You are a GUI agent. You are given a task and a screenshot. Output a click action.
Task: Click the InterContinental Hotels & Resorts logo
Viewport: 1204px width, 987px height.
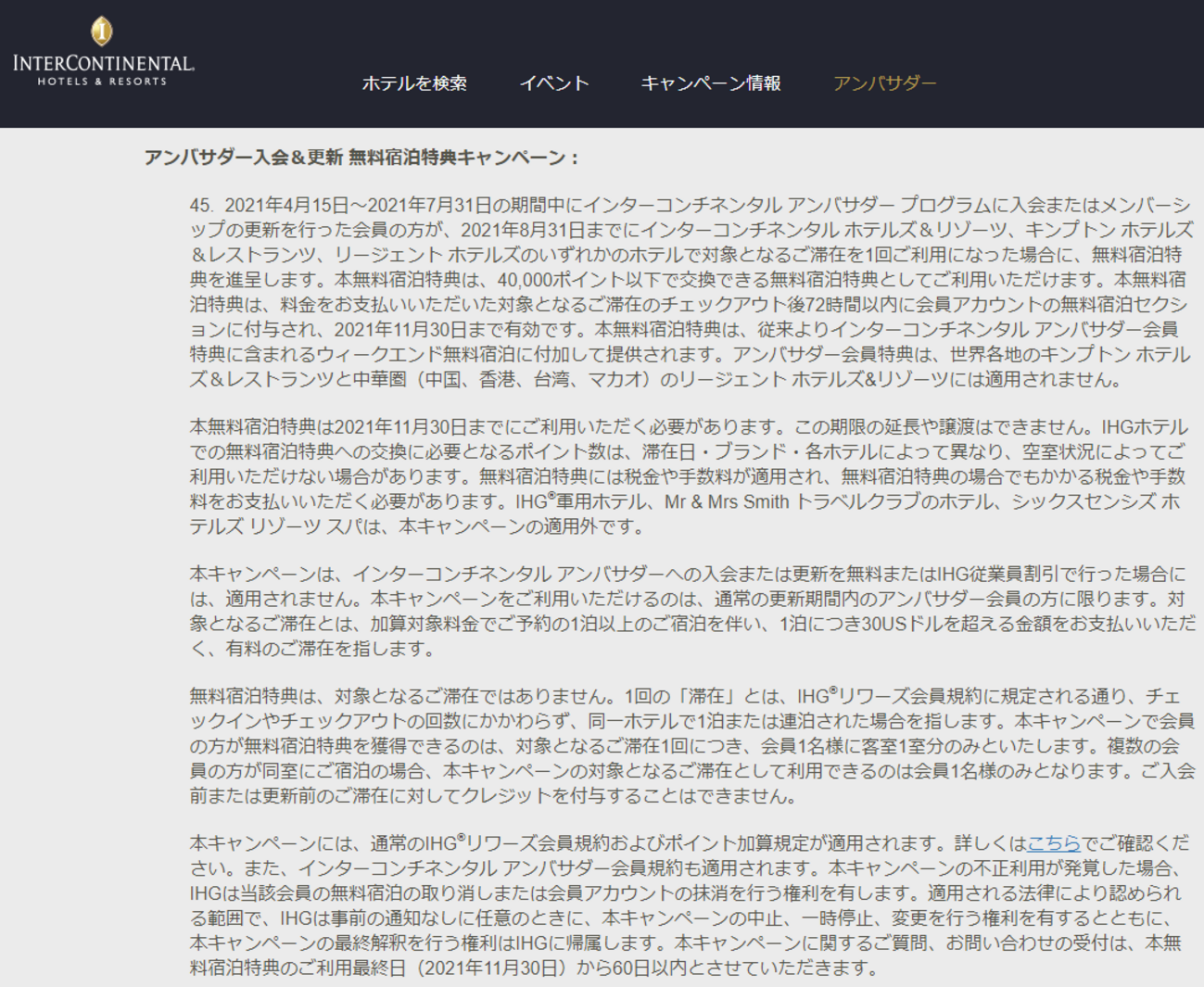103,52
